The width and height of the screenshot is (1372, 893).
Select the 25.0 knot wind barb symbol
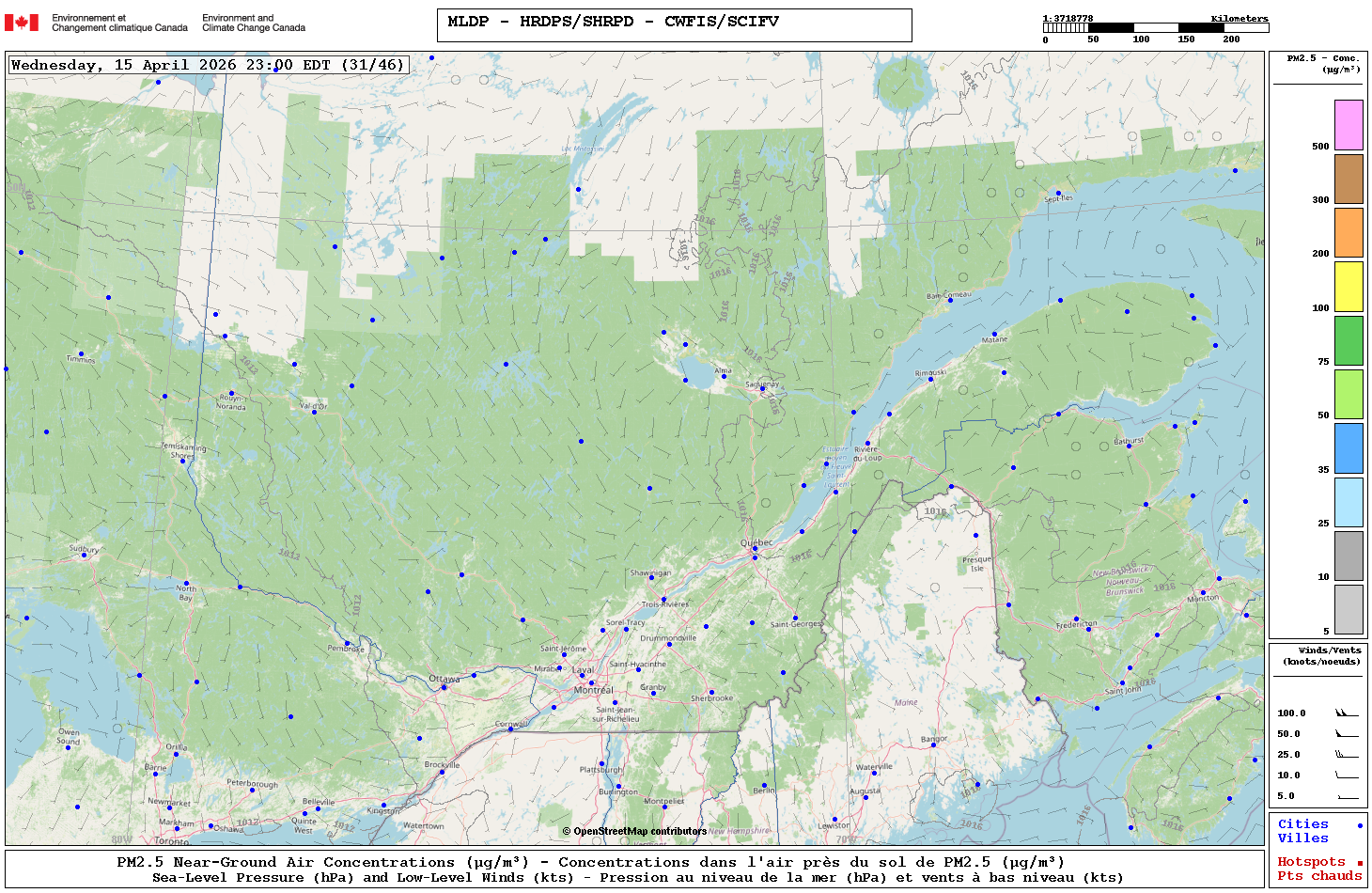1347,755
